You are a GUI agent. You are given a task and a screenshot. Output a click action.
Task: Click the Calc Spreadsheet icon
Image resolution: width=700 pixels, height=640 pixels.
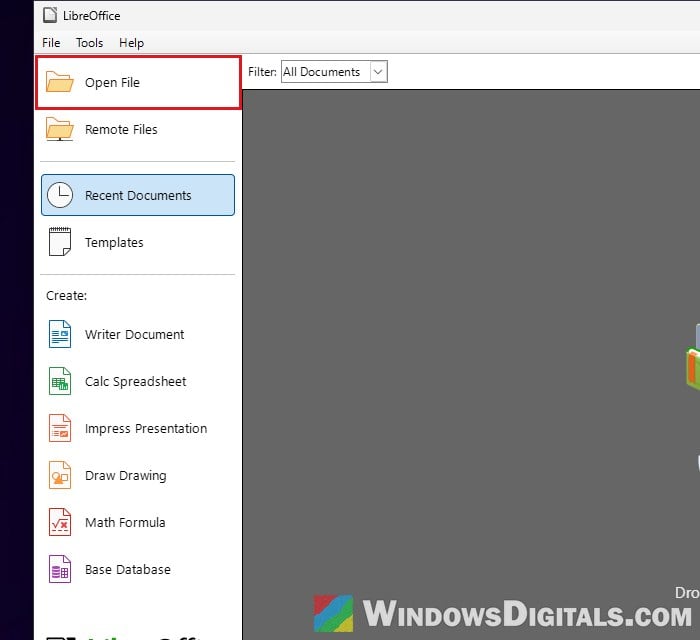(x=60, y=381)
